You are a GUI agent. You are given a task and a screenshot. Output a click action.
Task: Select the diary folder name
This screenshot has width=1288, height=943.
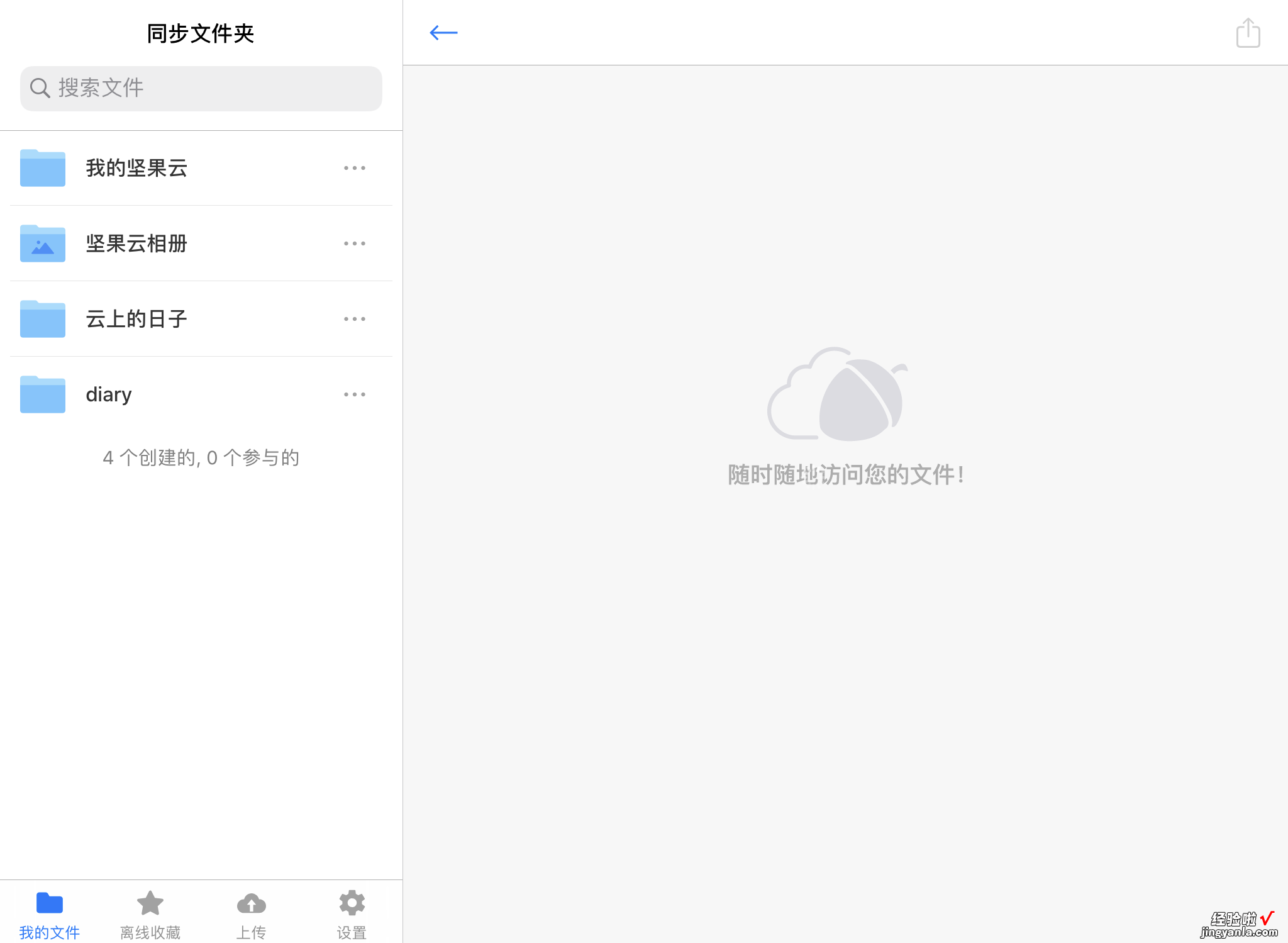click(109, 394)
